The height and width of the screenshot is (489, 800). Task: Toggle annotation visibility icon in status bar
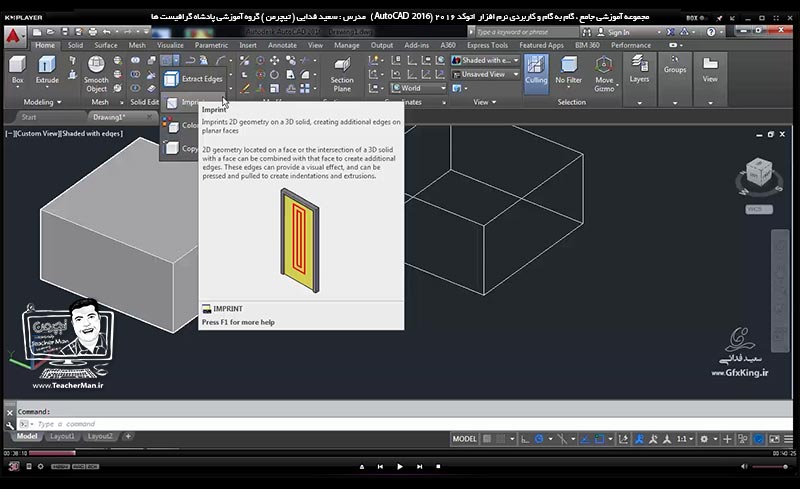pos(639,439)
